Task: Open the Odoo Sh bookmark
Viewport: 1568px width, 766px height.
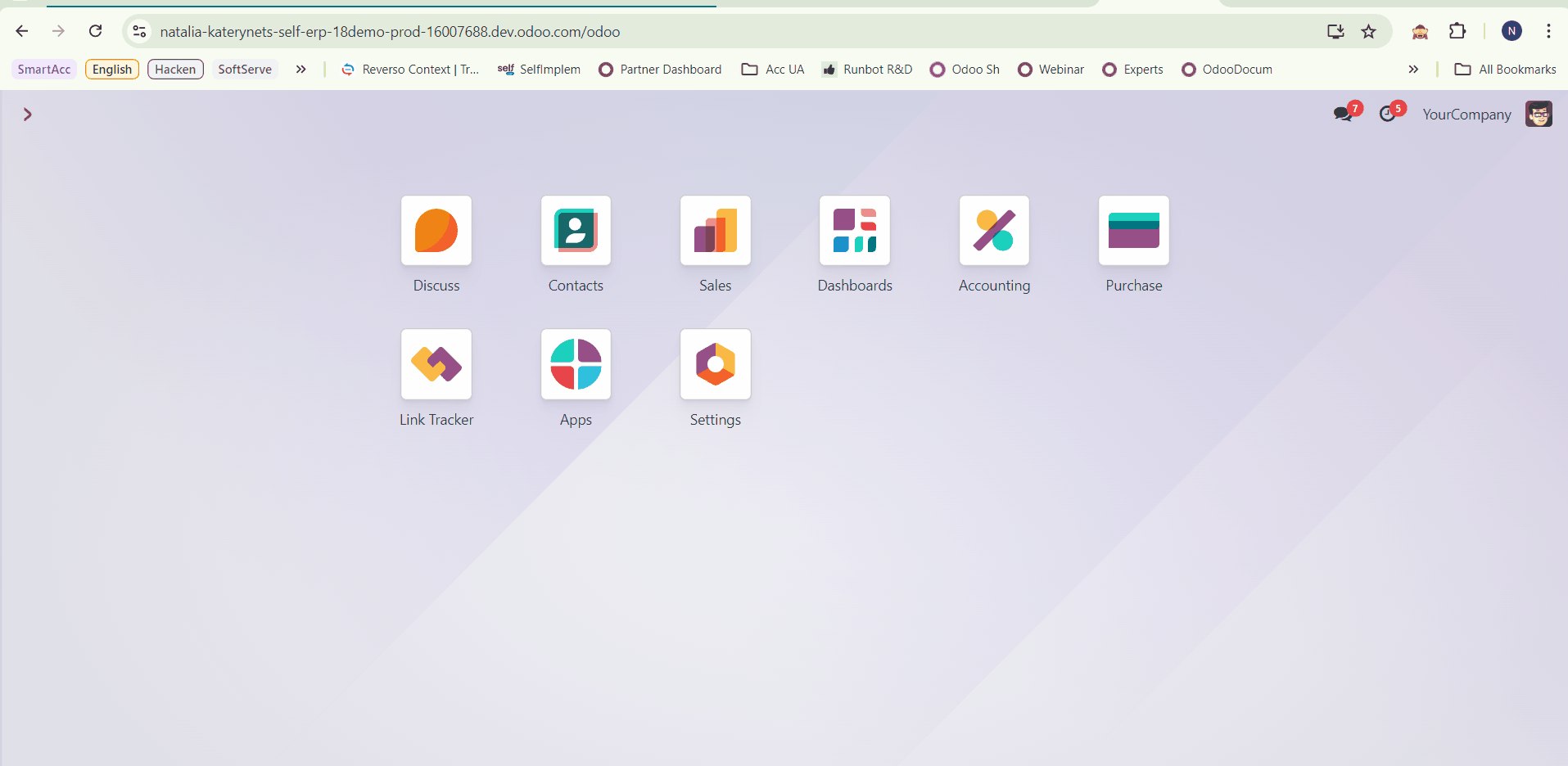Action: [x=965, y=70]
